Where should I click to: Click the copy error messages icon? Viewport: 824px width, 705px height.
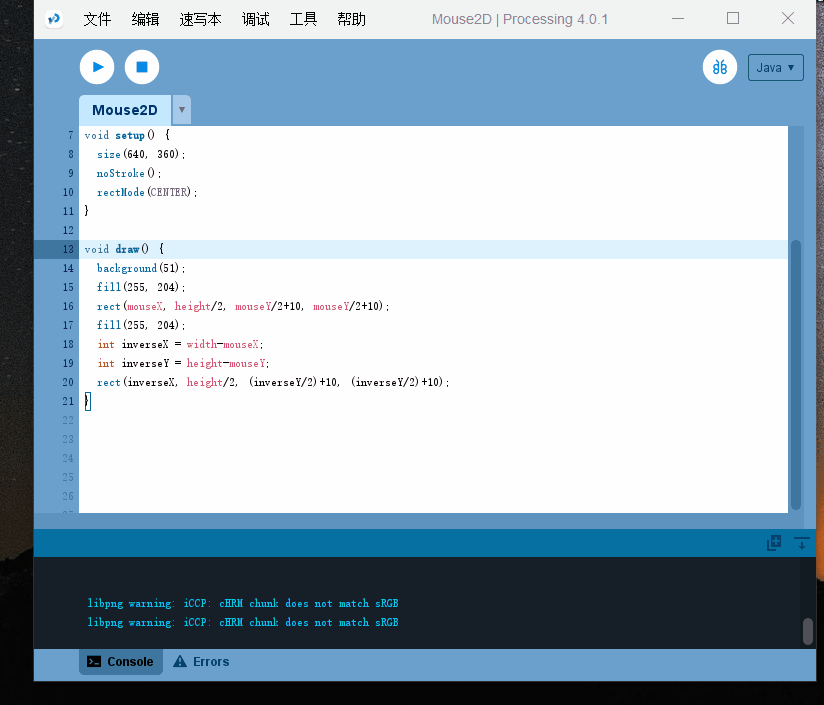coord(773,542)
